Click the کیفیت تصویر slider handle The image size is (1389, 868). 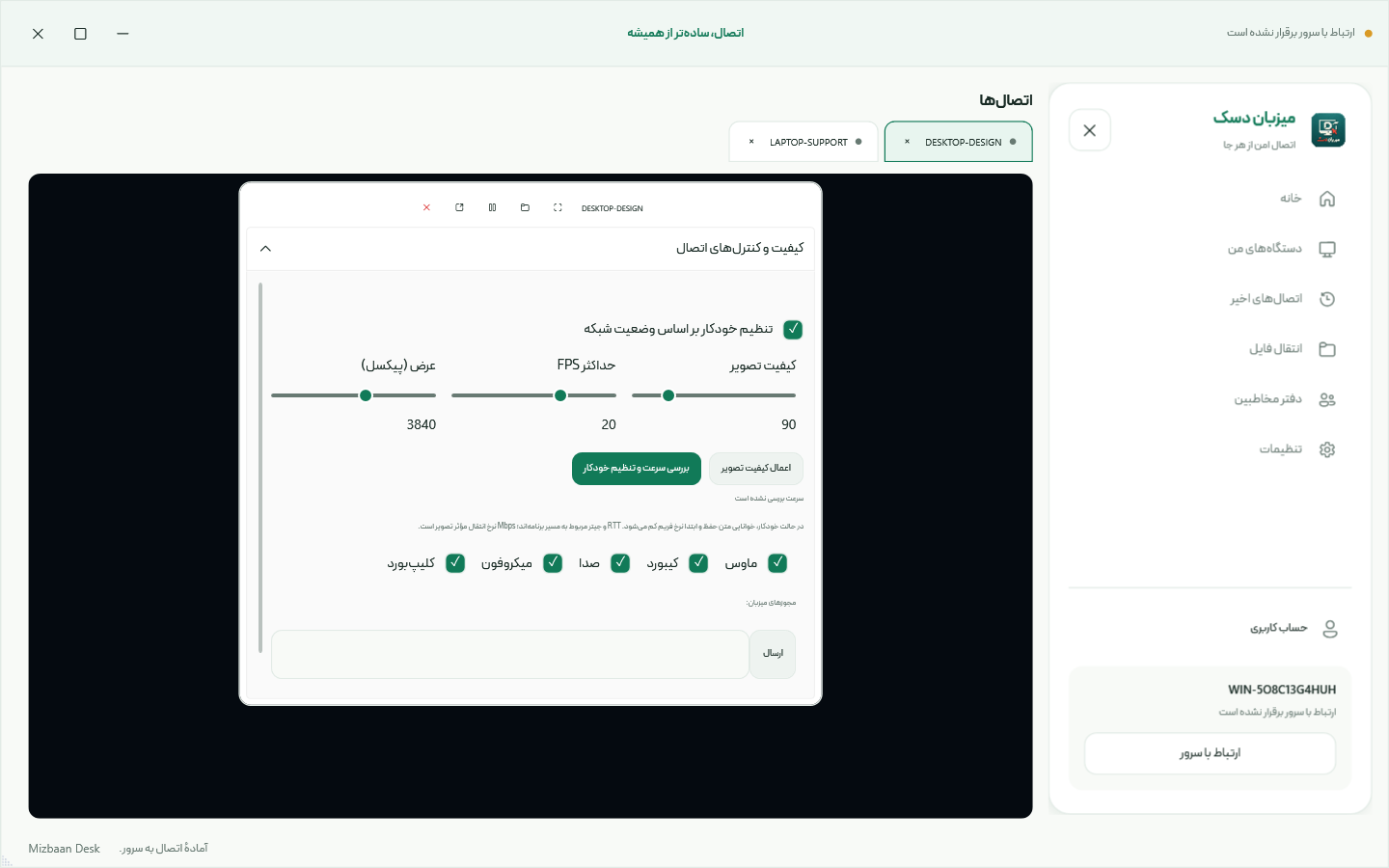668,395
